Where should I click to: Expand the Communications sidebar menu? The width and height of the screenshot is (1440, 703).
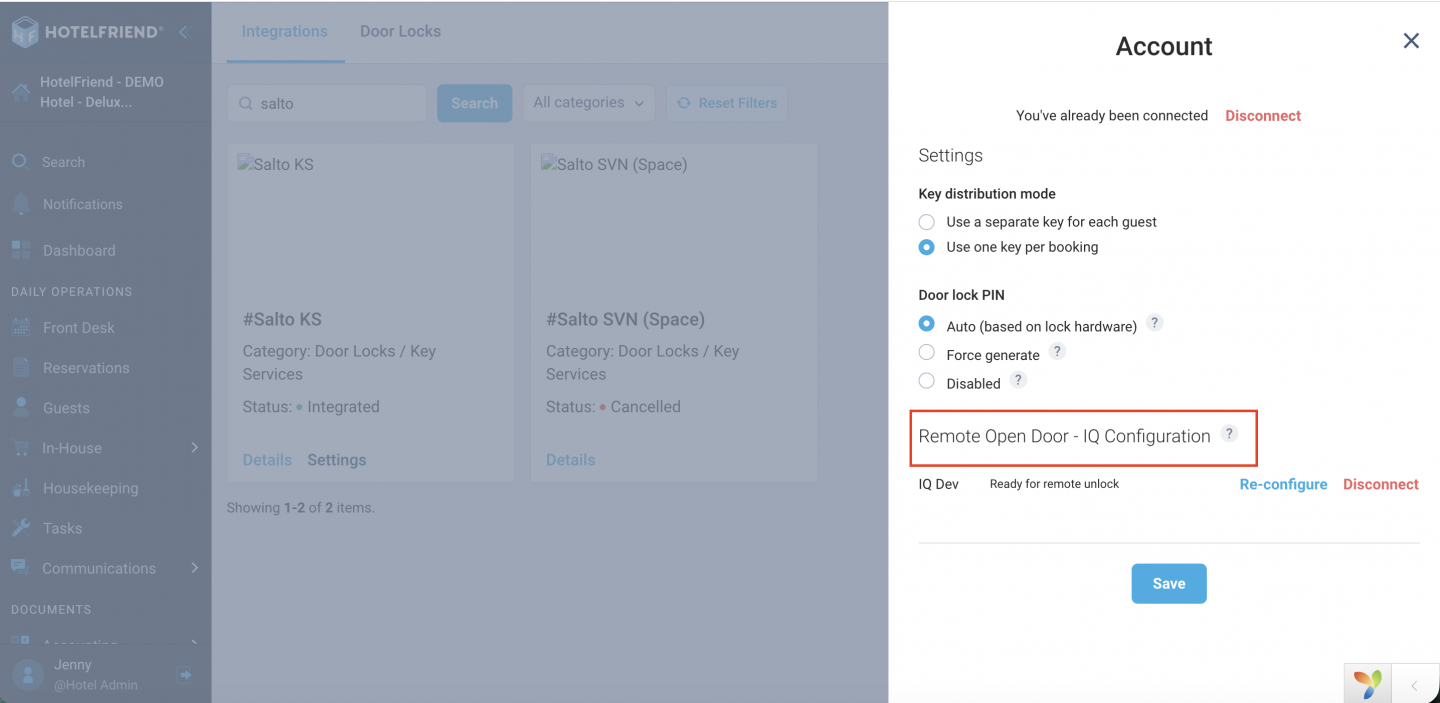(x=105, y=568)
